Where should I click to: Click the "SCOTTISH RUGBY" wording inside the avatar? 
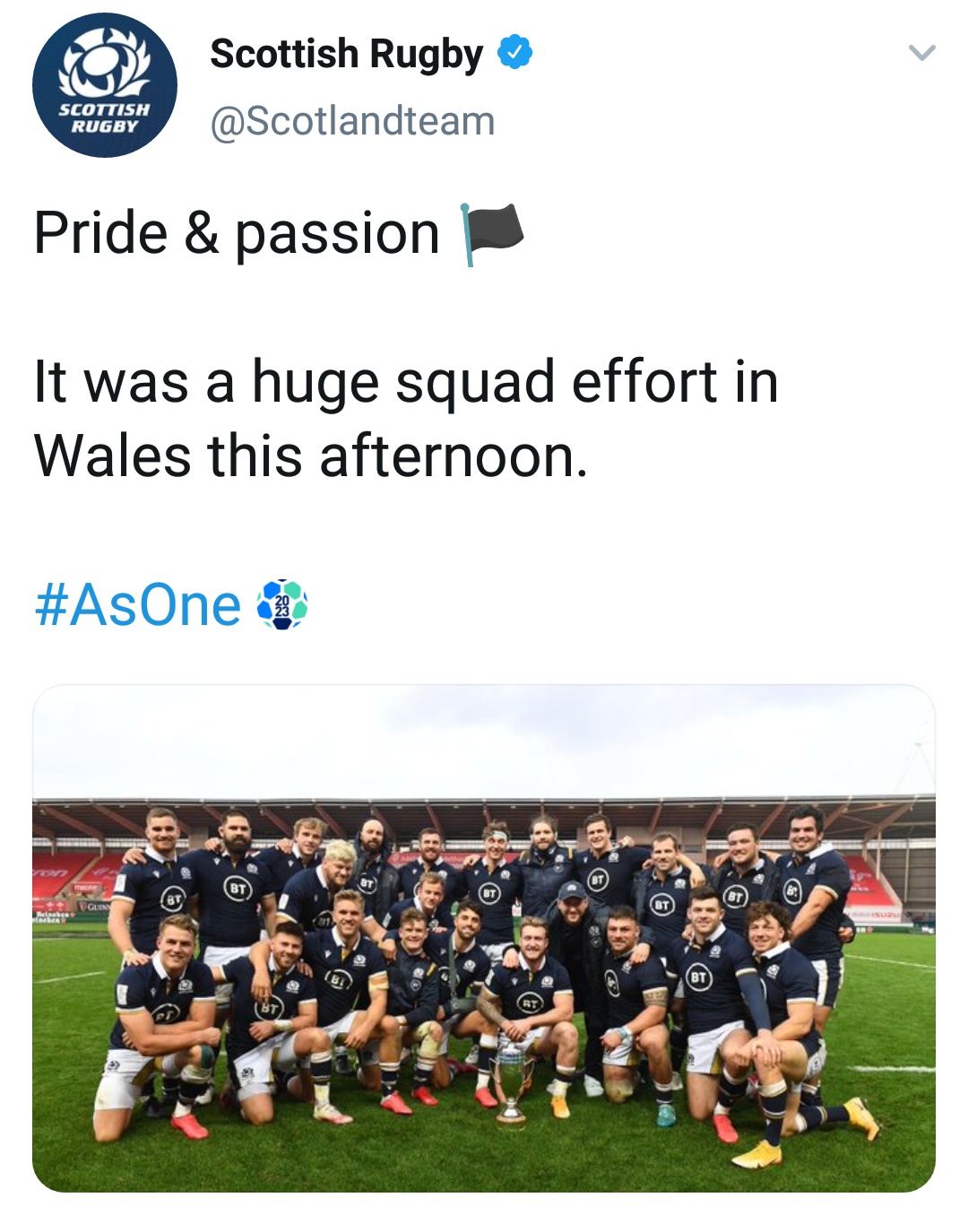coord(105,117)
